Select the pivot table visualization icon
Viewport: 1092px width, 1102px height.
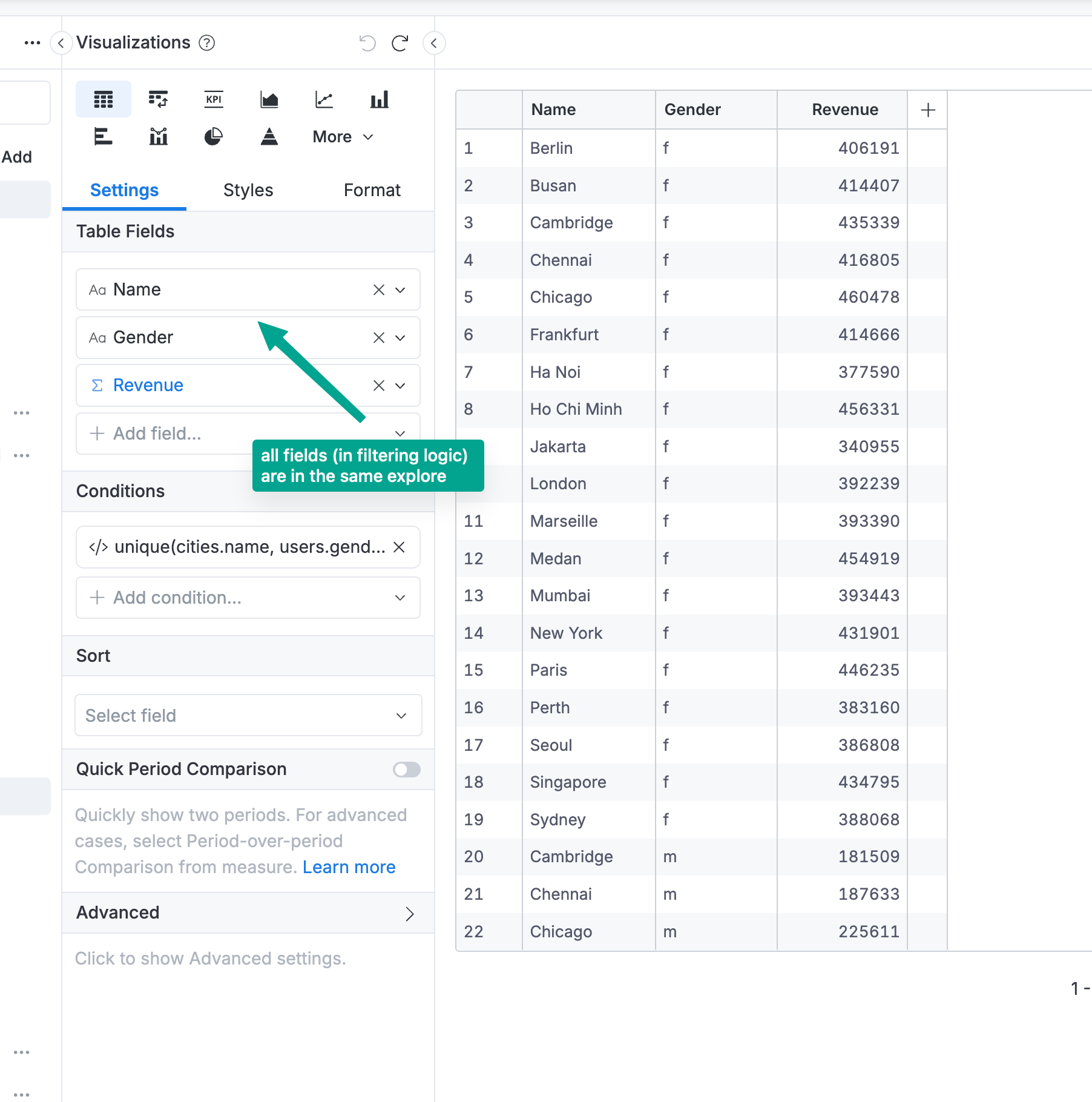(x=158, y=99)
